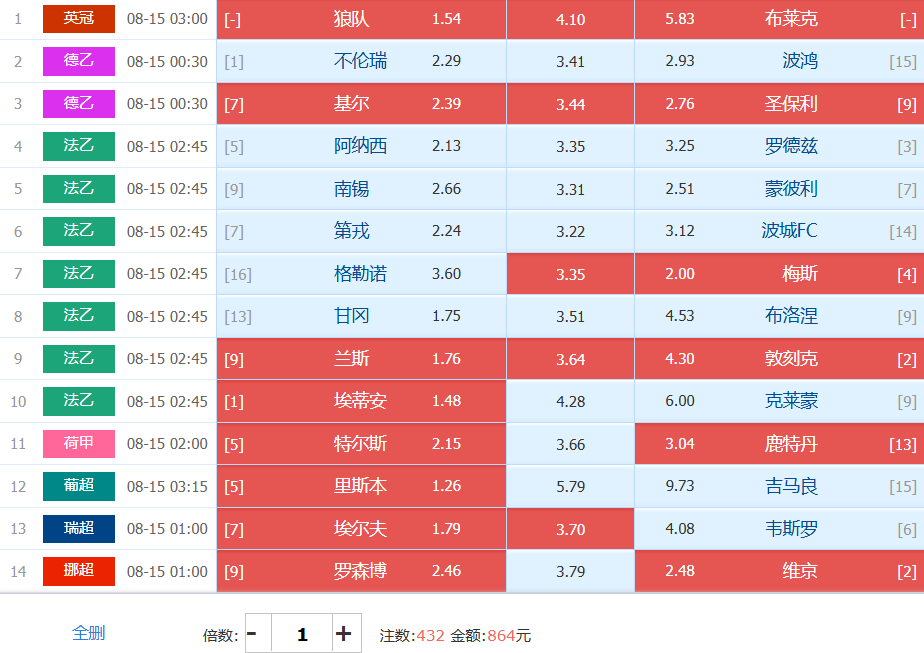924x653 pixels.
Task: Select 第戎 home win odds 2.24
Action: coord(361,231)
